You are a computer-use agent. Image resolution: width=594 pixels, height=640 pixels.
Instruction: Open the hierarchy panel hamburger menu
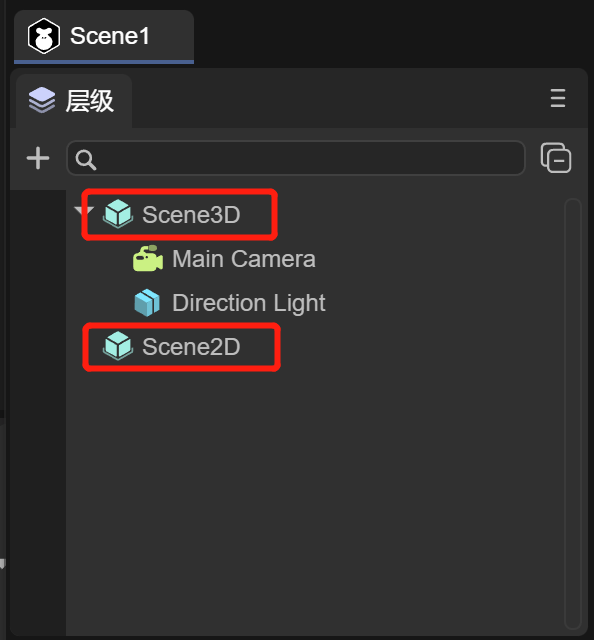tap(558, 98)
